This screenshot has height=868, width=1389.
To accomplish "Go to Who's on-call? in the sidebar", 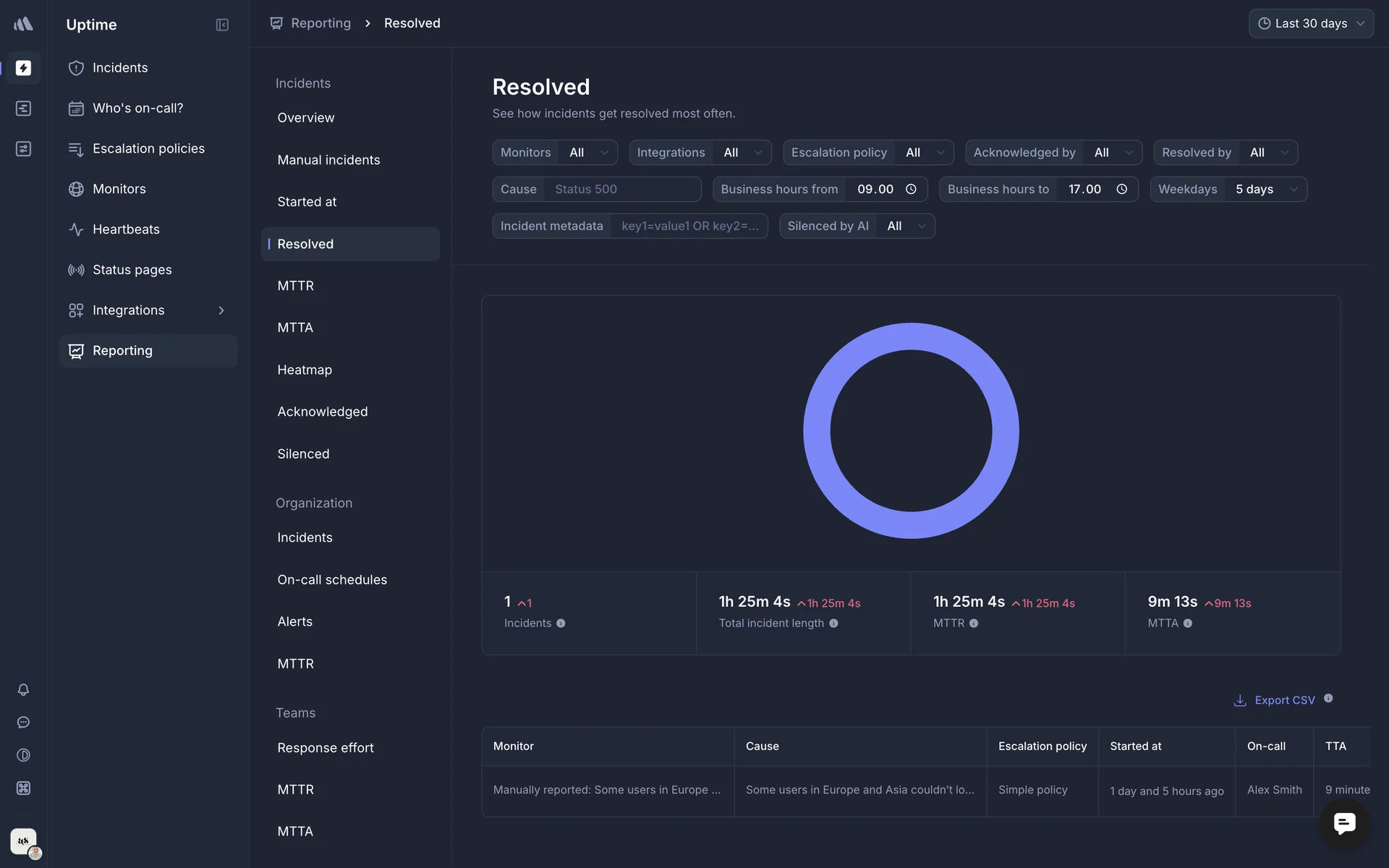I will click(x=137, y=109).
